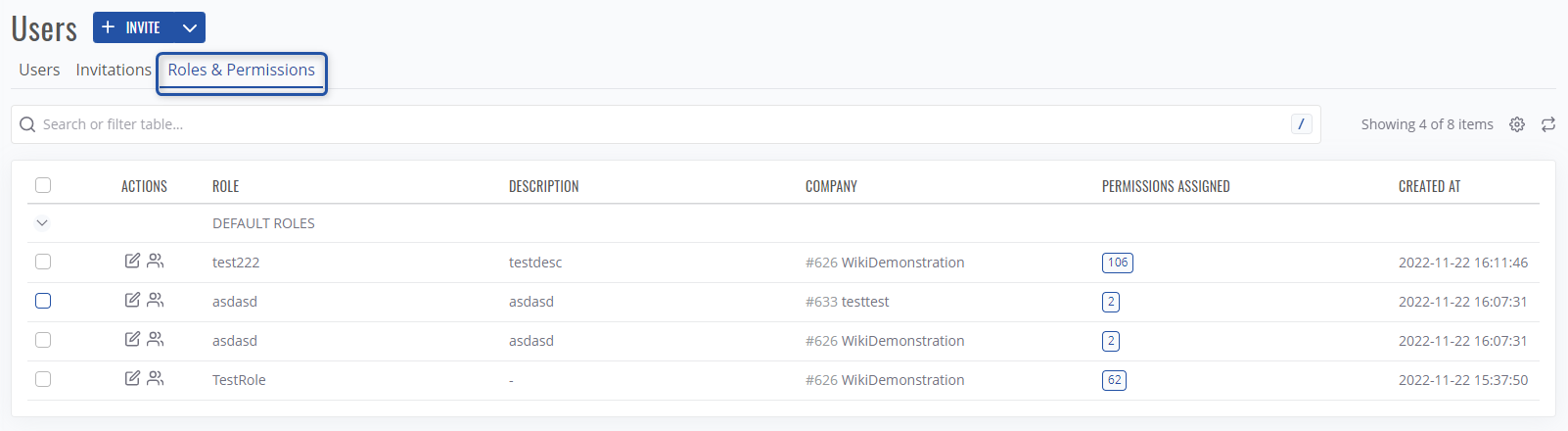Sort by Created At column header

pyautogui.click(x=1429, y=186)
